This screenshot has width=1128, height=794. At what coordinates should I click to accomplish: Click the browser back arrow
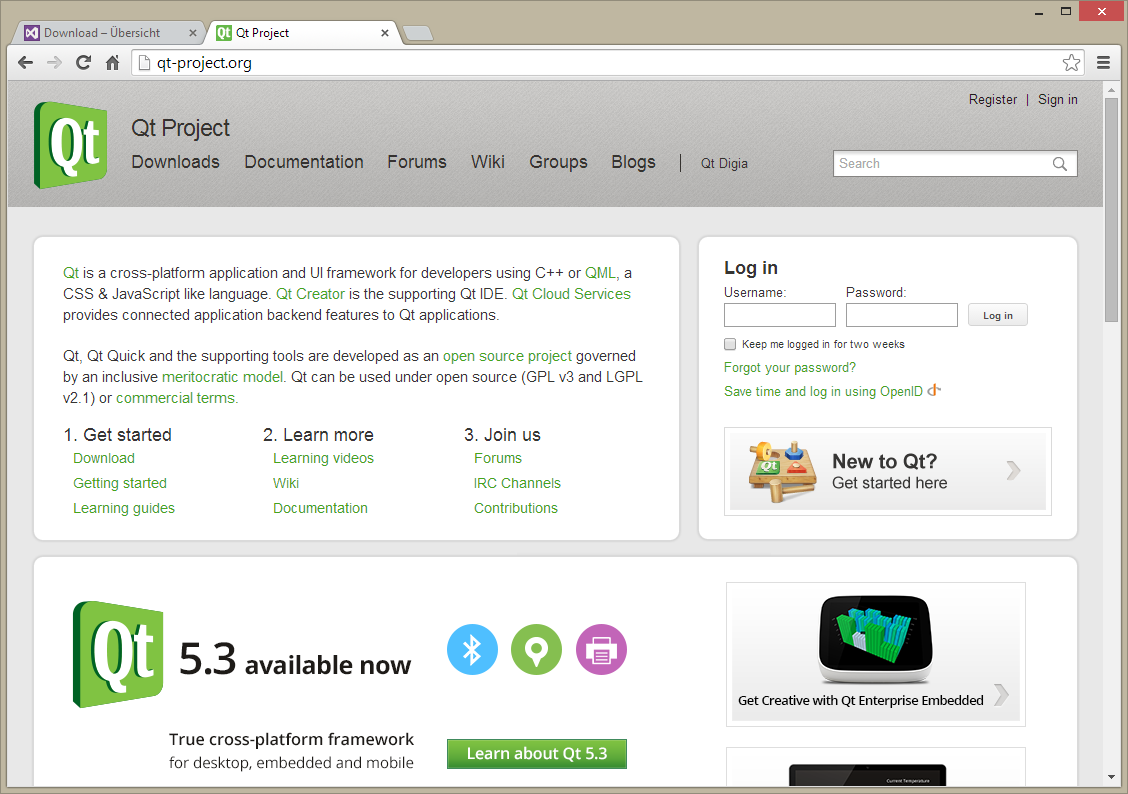25,63
